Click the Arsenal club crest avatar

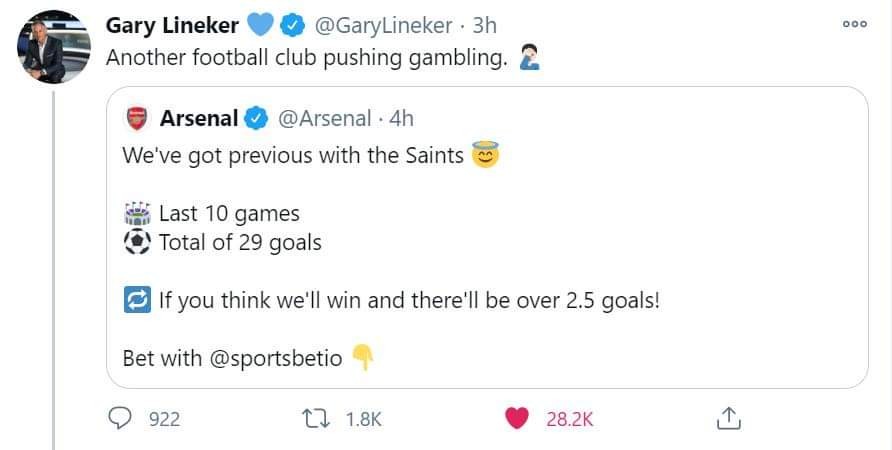tap(137, 118)
